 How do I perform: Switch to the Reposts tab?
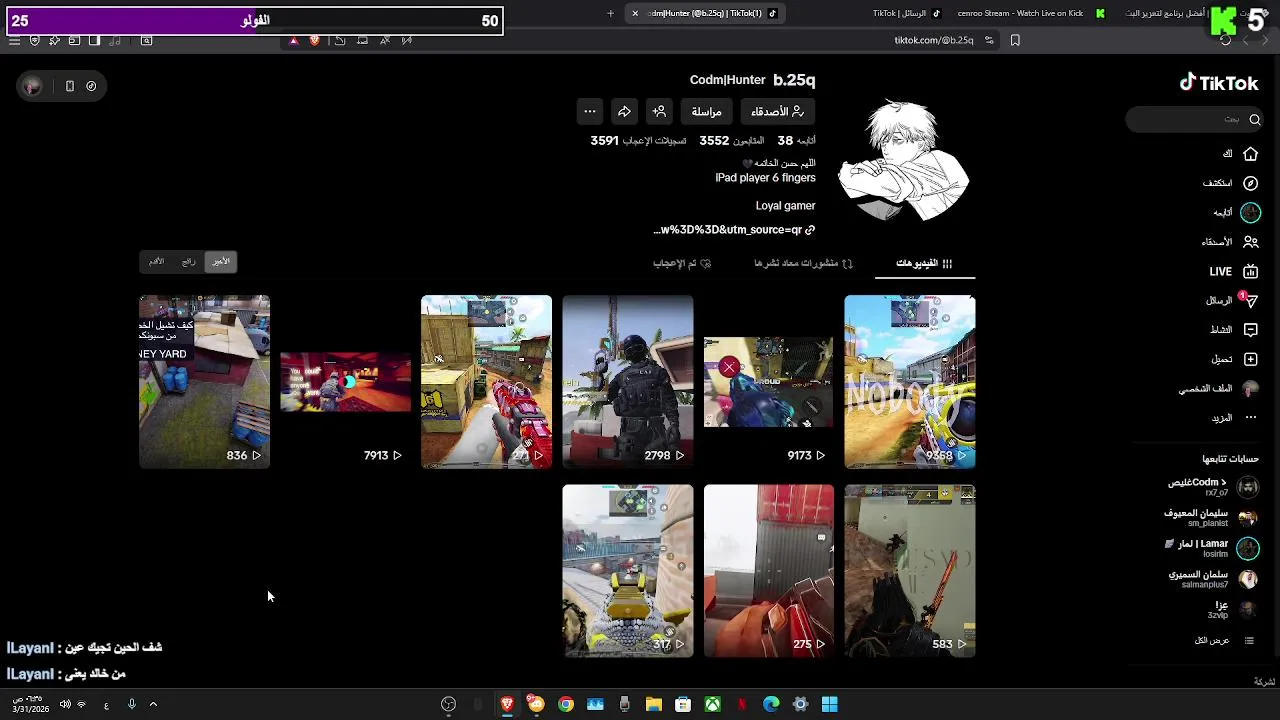pos(803,263)
